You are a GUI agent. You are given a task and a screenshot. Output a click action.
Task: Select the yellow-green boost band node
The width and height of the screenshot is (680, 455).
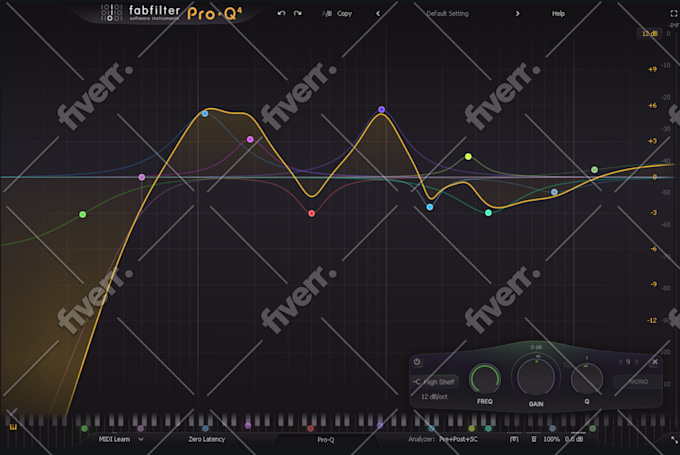[468, 156]
